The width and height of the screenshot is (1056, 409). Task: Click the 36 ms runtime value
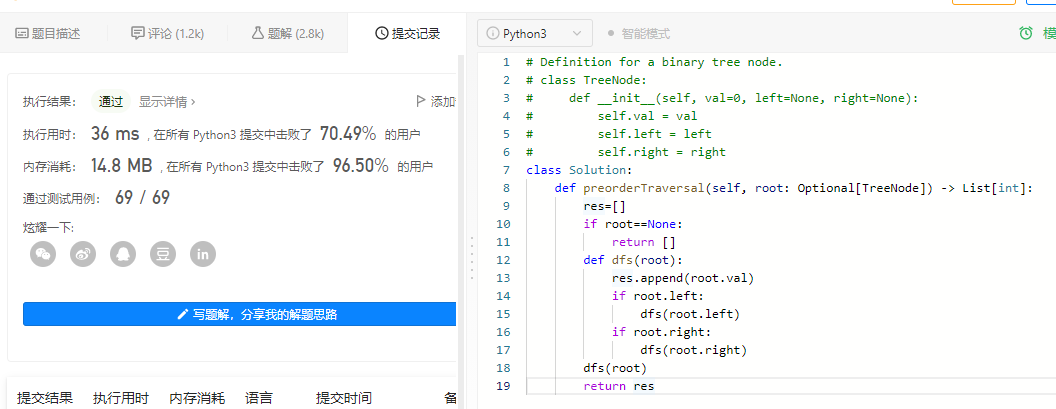point(115,133)
